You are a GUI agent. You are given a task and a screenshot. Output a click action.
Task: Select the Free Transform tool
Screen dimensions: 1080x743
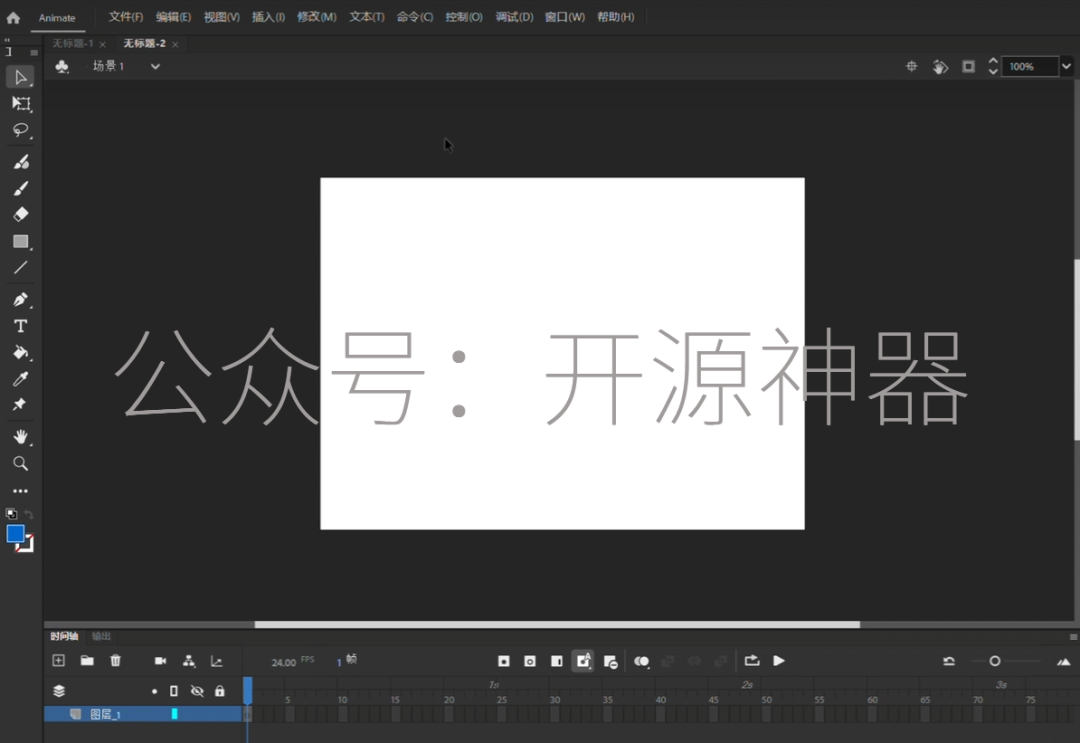(21, 104)
